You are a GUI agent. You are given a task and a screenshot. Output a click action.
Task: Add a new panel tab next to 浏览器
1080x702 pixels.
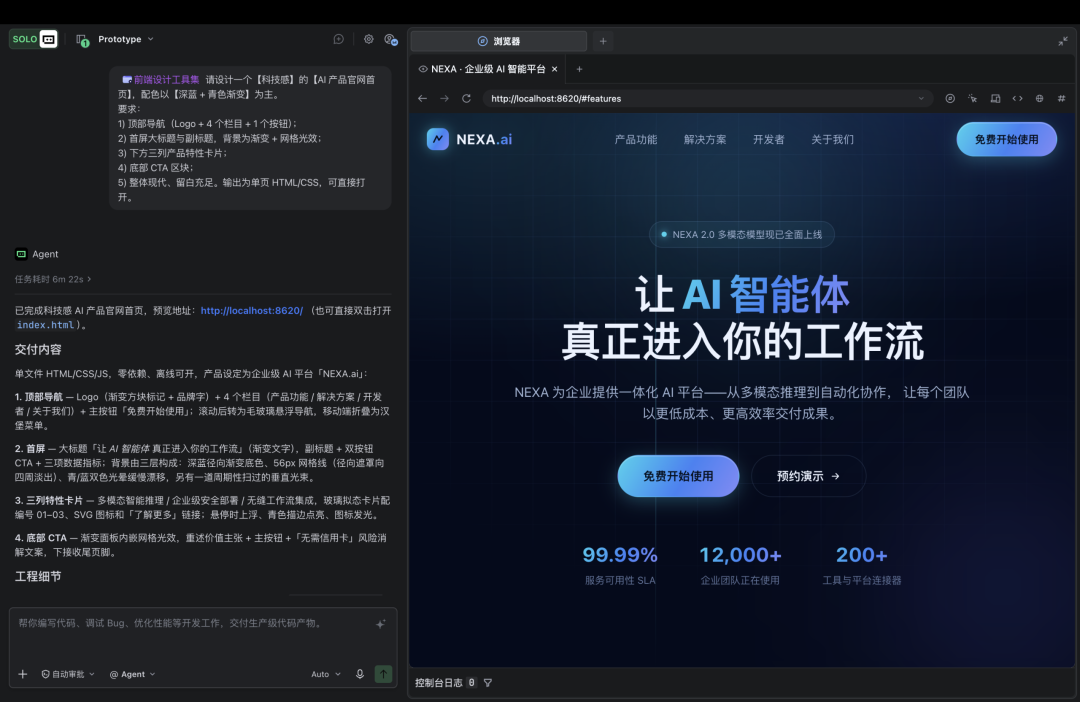603,41
